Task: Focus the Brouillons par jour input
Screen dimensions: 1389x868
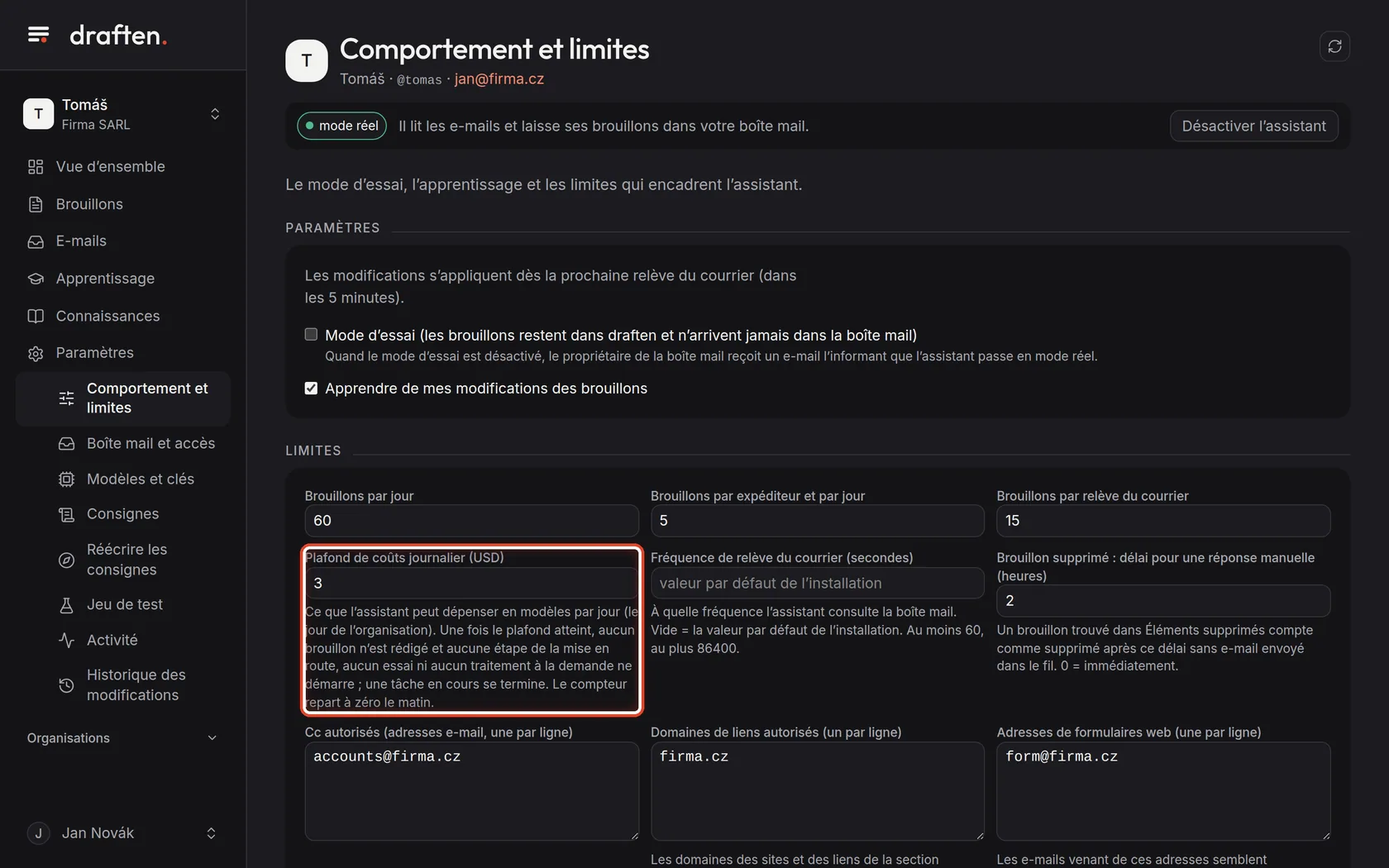Action: pyautogui.click(x=471, y=521)
